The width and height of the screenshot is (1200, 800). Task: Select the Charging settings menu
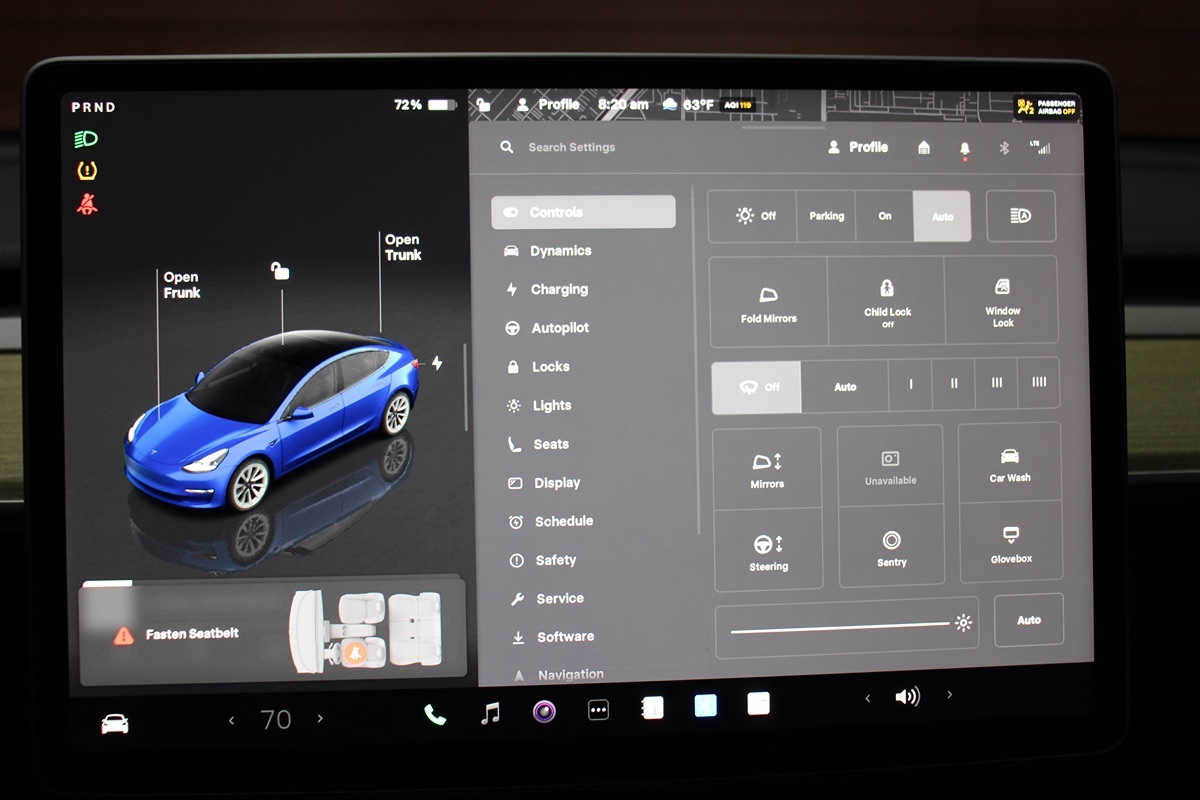[x=558, y=290]
